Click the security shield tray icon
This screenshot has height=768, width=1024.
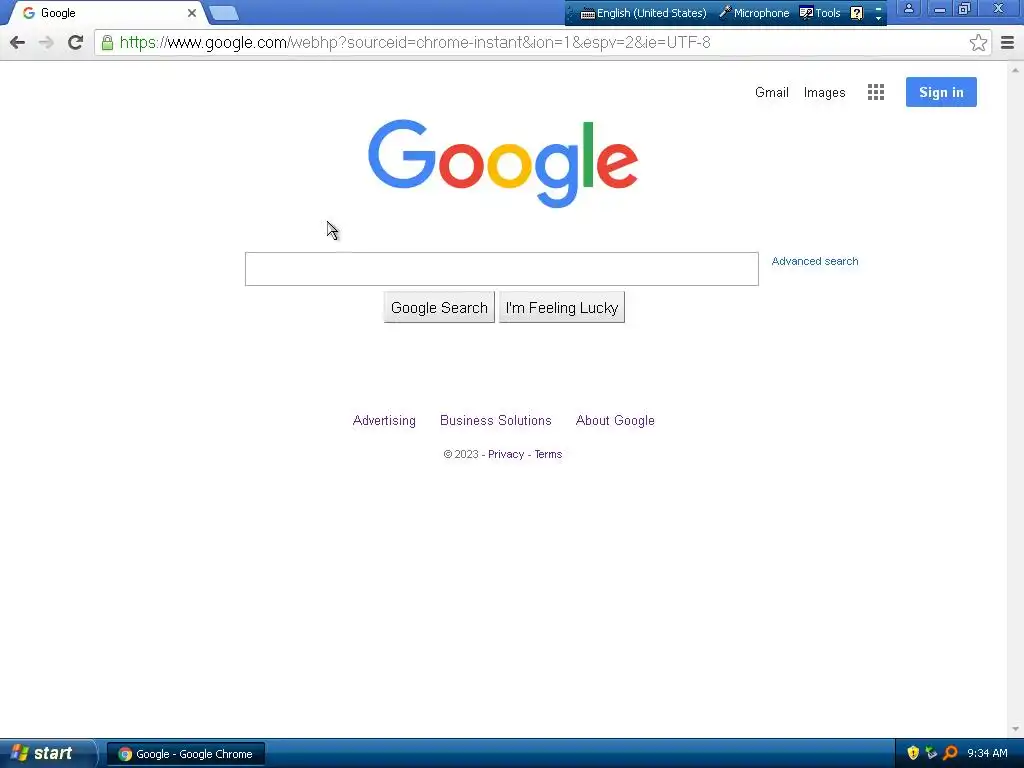[x=913, y=753]
